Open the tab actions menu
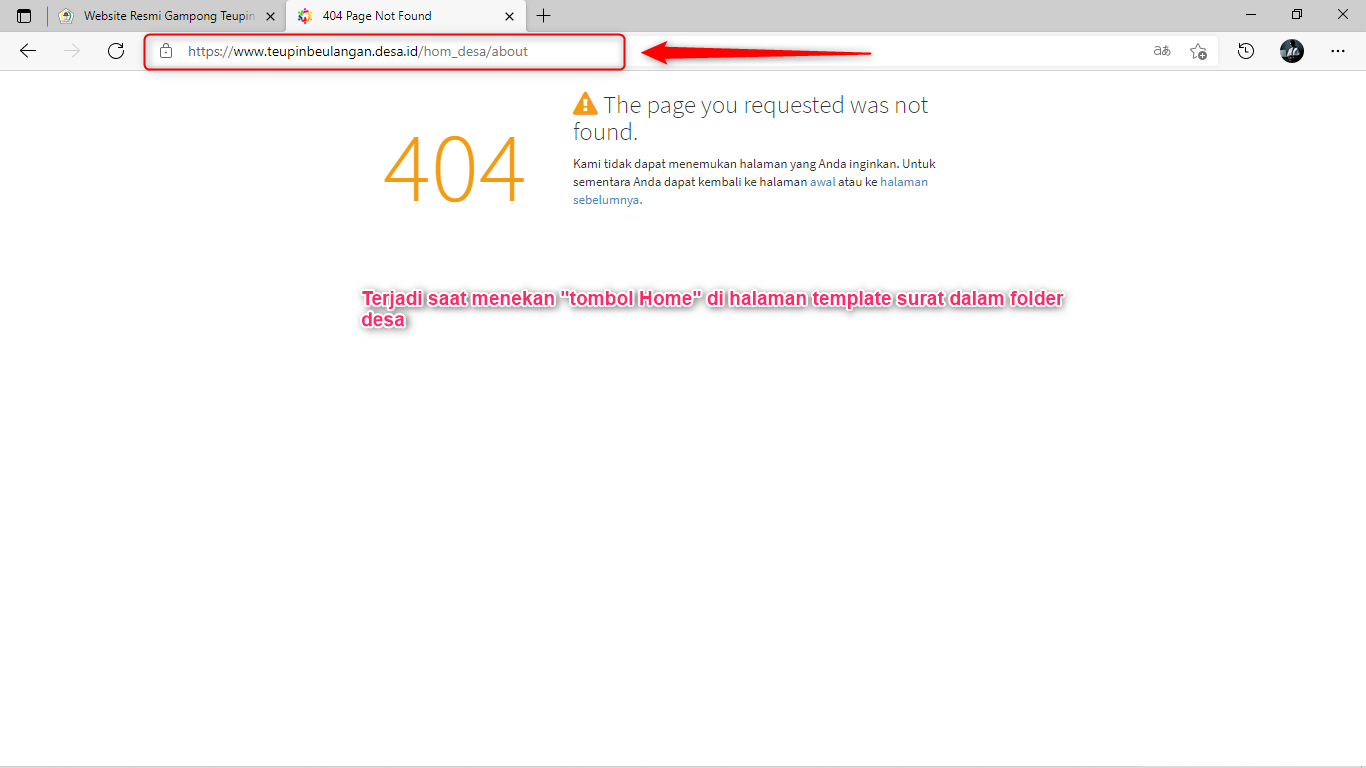Viewport: 1366px width, 768px height. click(x=22, y=15)
